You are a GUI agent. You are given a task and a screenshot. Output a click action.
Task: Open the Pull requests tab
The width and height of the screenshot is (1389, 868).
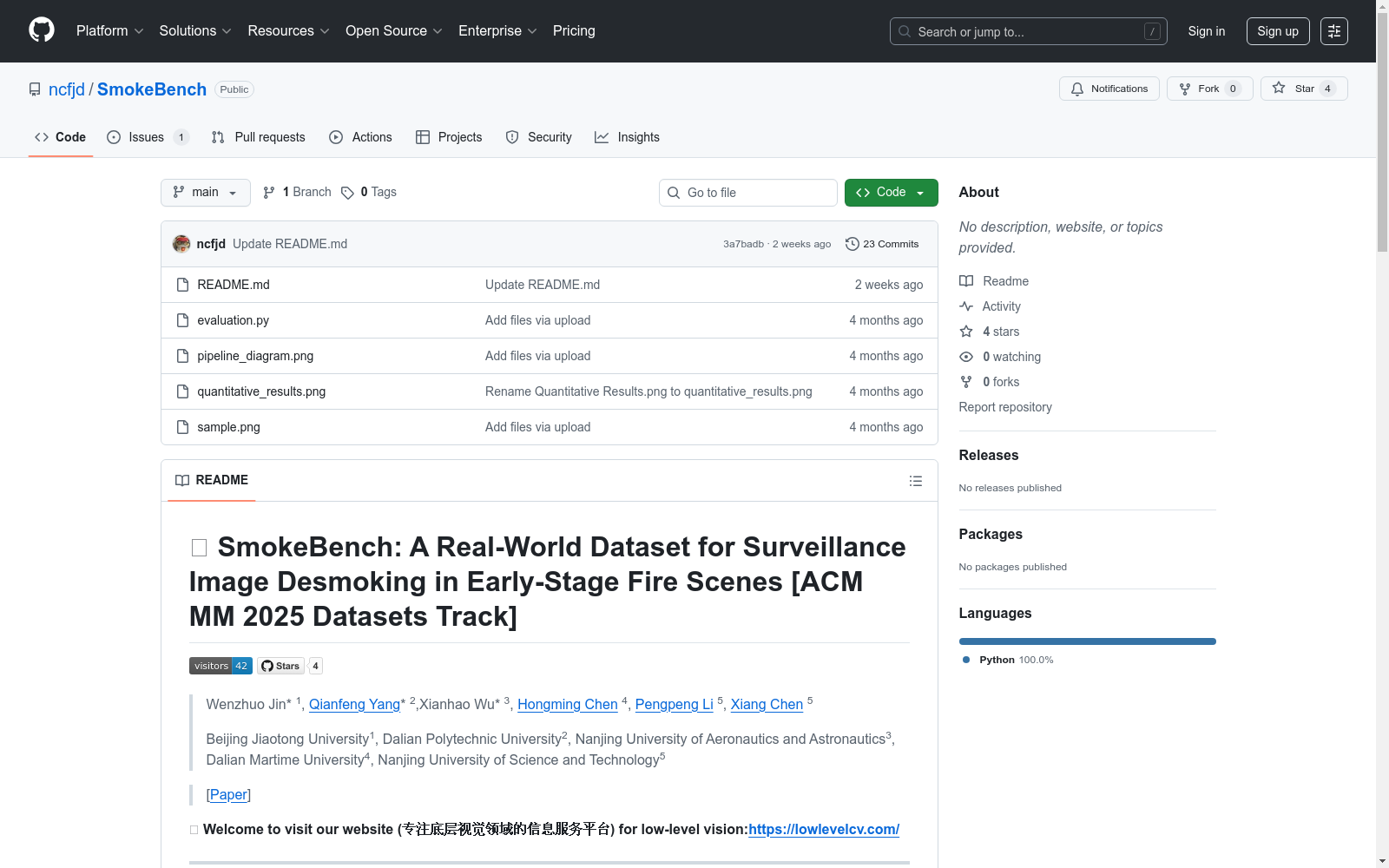tap(259, 137)
